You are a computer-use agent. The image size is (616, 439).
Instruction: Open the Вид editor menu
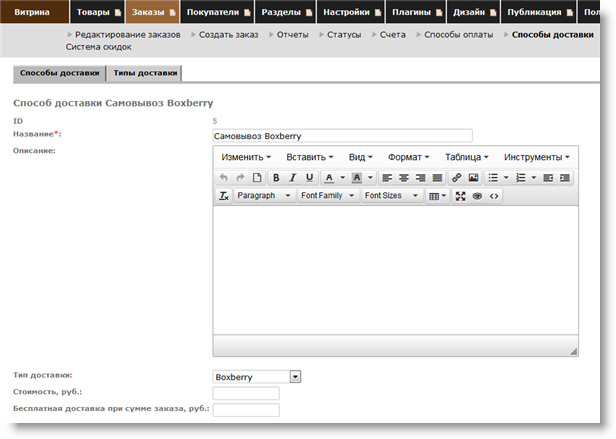tap(361, 157)
